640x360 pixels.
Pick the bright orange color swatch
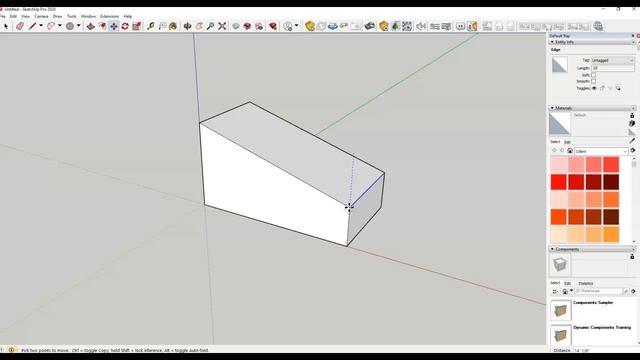[559, 217]
